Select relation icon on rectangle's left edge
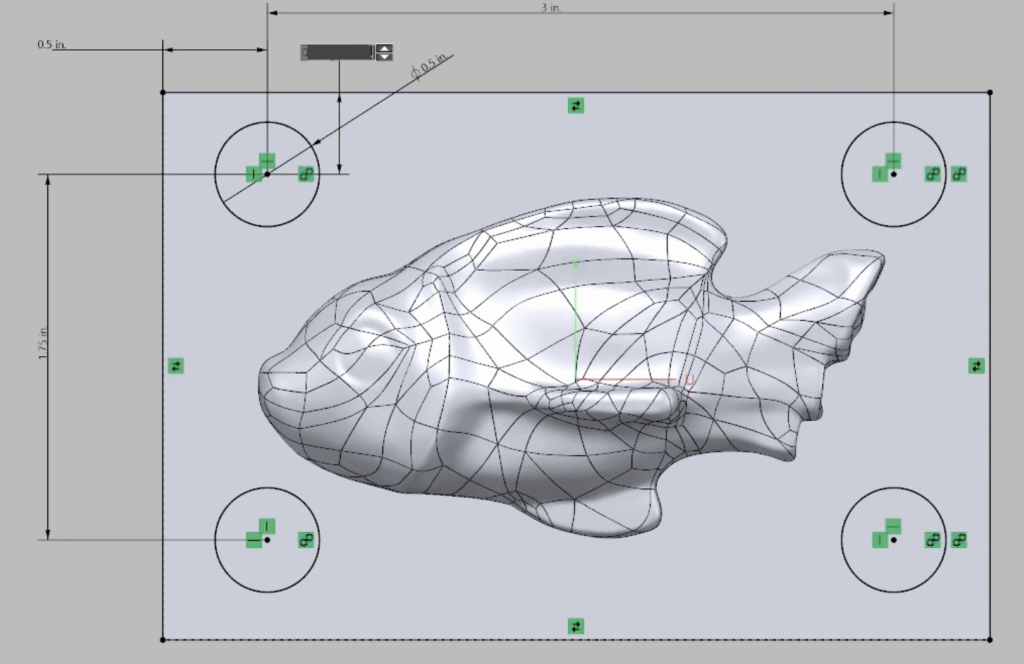The width and height of the screenshot is (1024, 664). 176,366
